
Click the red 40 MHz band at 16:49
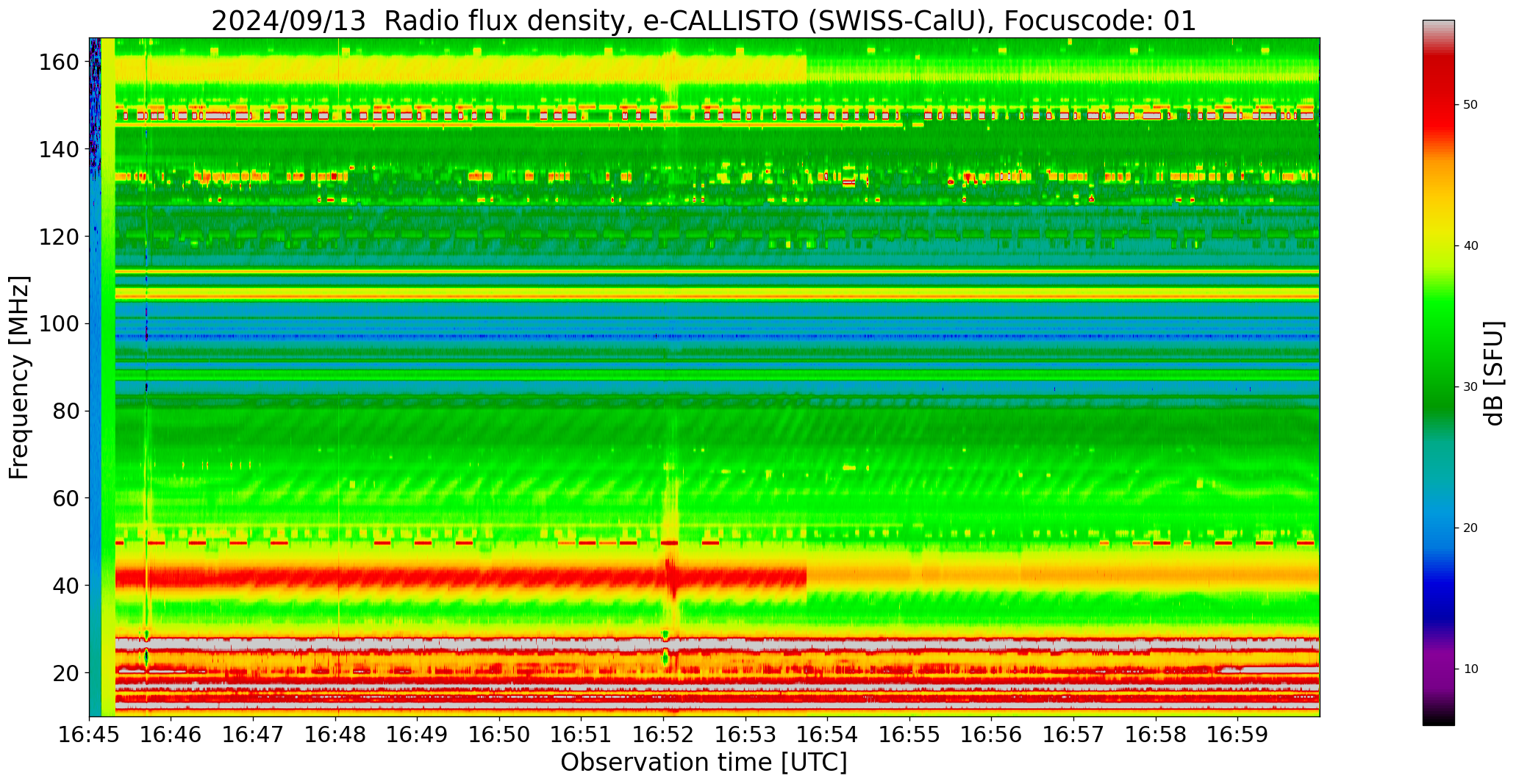click(x=418, y=577)
